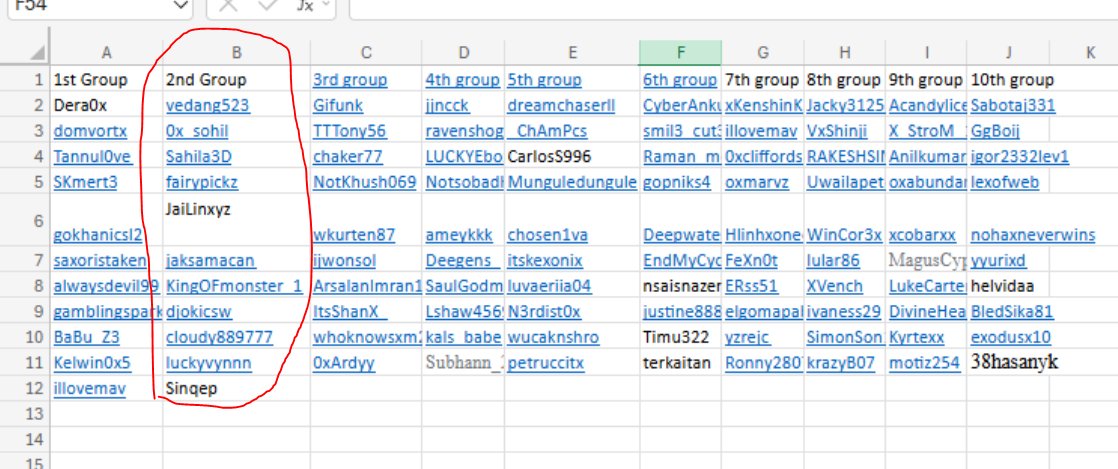Select the Dera0x cell

pos(107,105)
